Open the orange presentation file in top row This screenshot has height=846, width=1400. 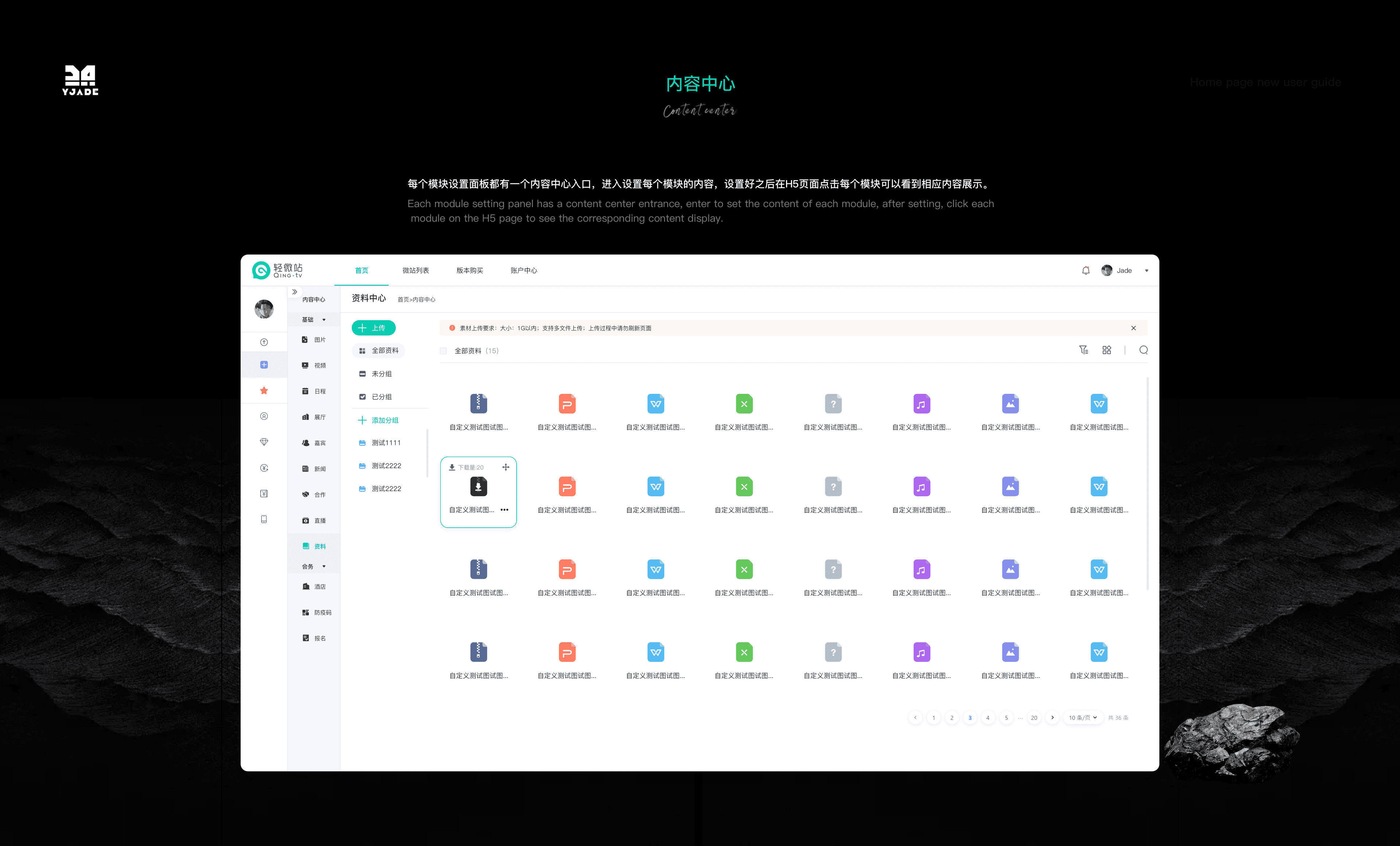(x=567, y=403)
